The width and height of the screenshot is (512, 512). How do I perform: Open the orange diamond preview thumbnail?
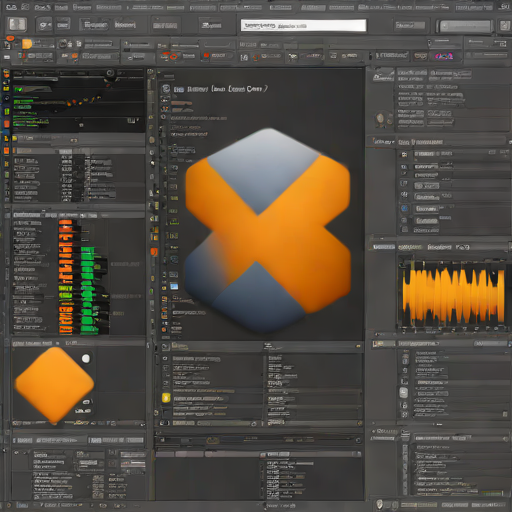pos(54,385)
